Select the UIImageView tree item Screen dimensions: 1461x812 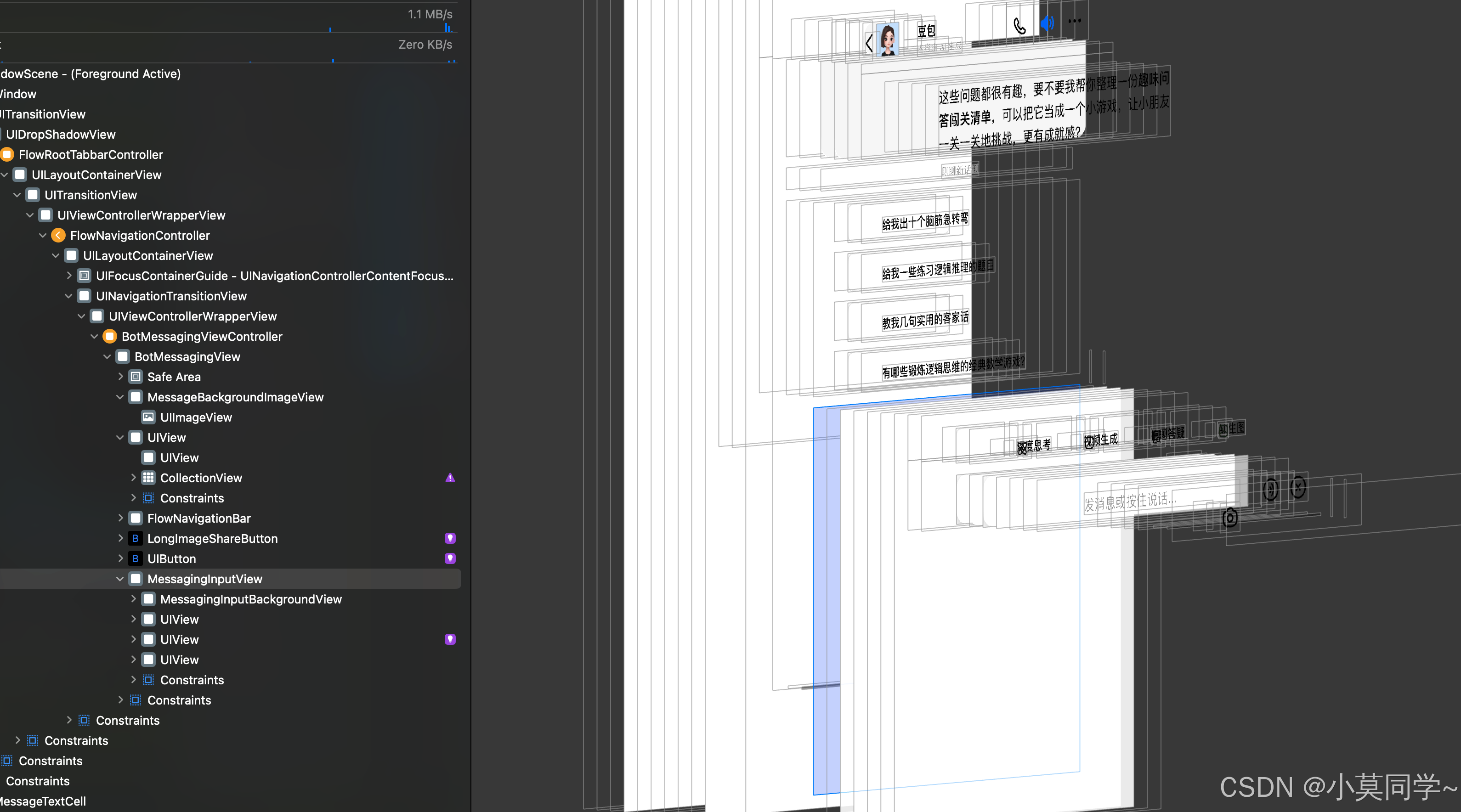click(196, 417)
